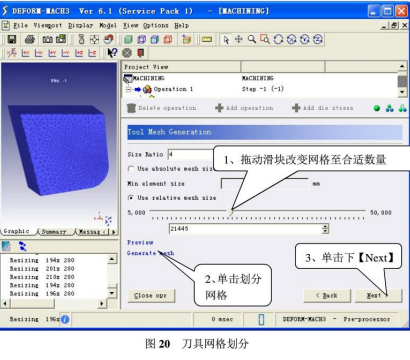
Task: Click the element count field showing 21445
Action: coord(246,229)
